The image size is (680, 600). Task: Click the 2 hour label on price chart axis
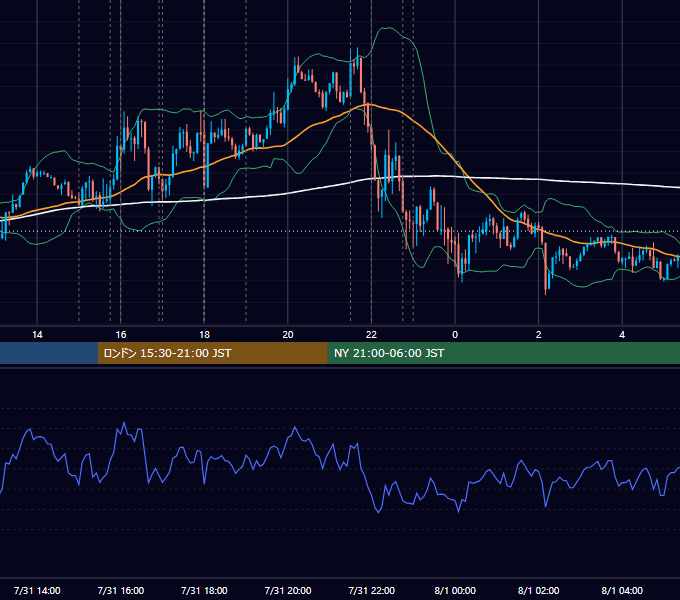pyautogui.click(x=539, y=335)
